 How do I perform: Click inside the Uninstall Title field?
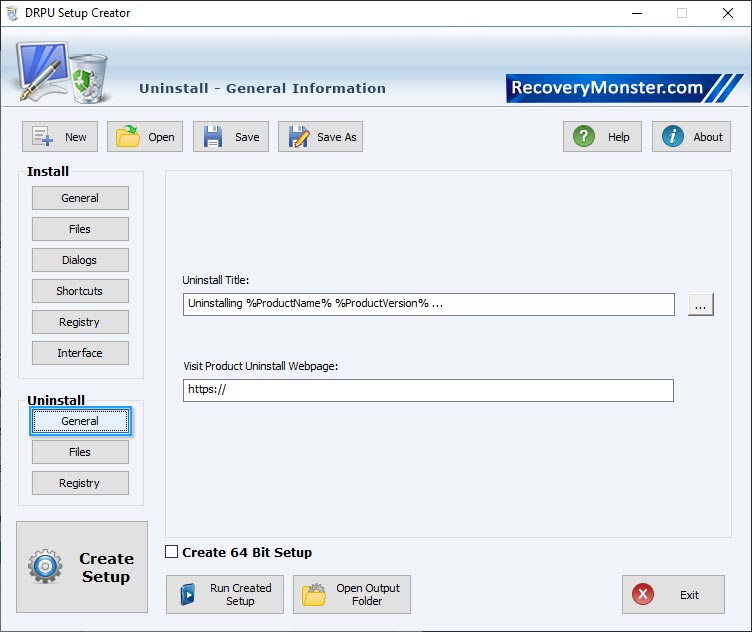tap(429, 304)
